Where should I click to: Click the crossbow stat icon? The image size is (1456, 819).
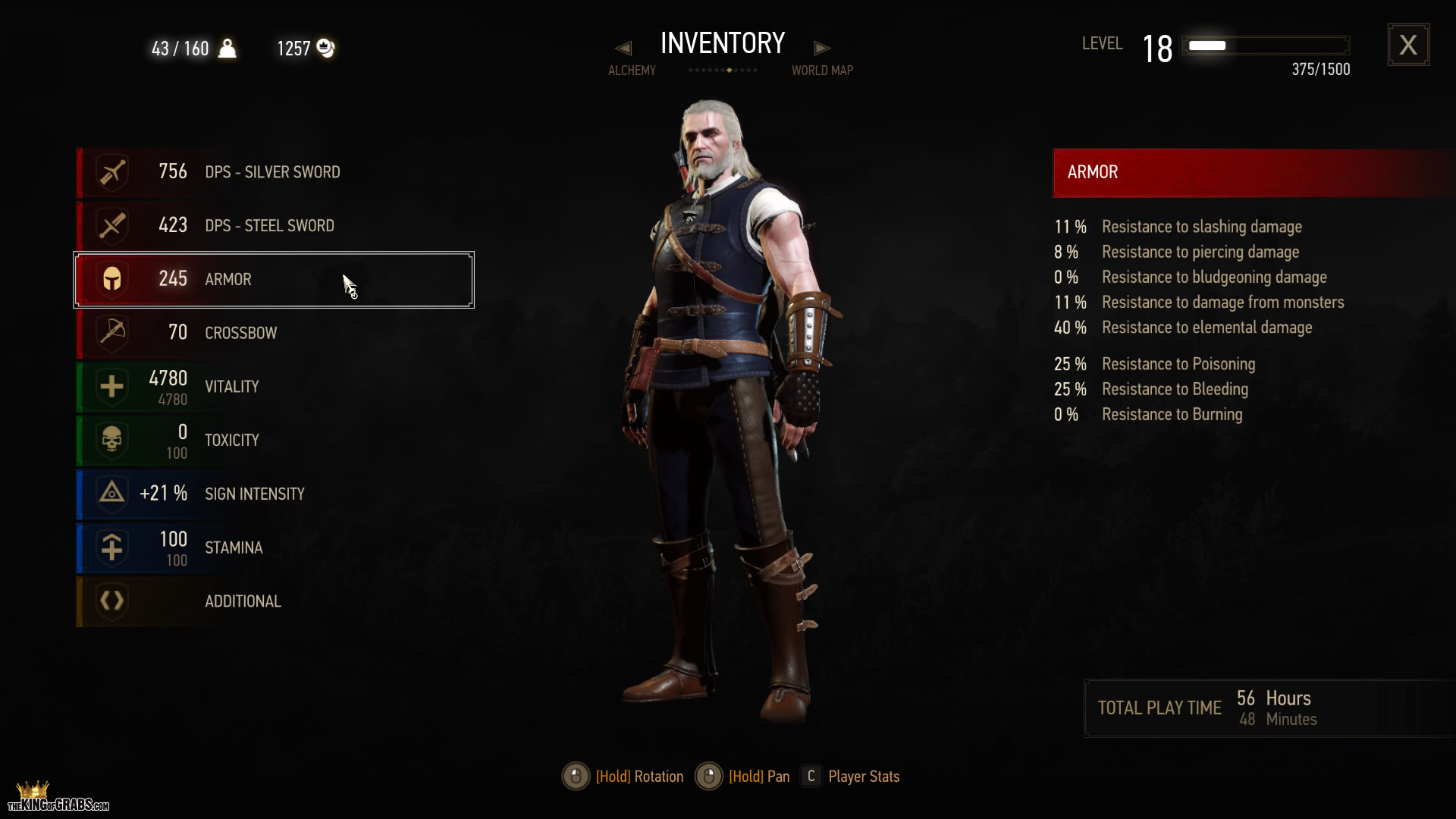point(112,333)
